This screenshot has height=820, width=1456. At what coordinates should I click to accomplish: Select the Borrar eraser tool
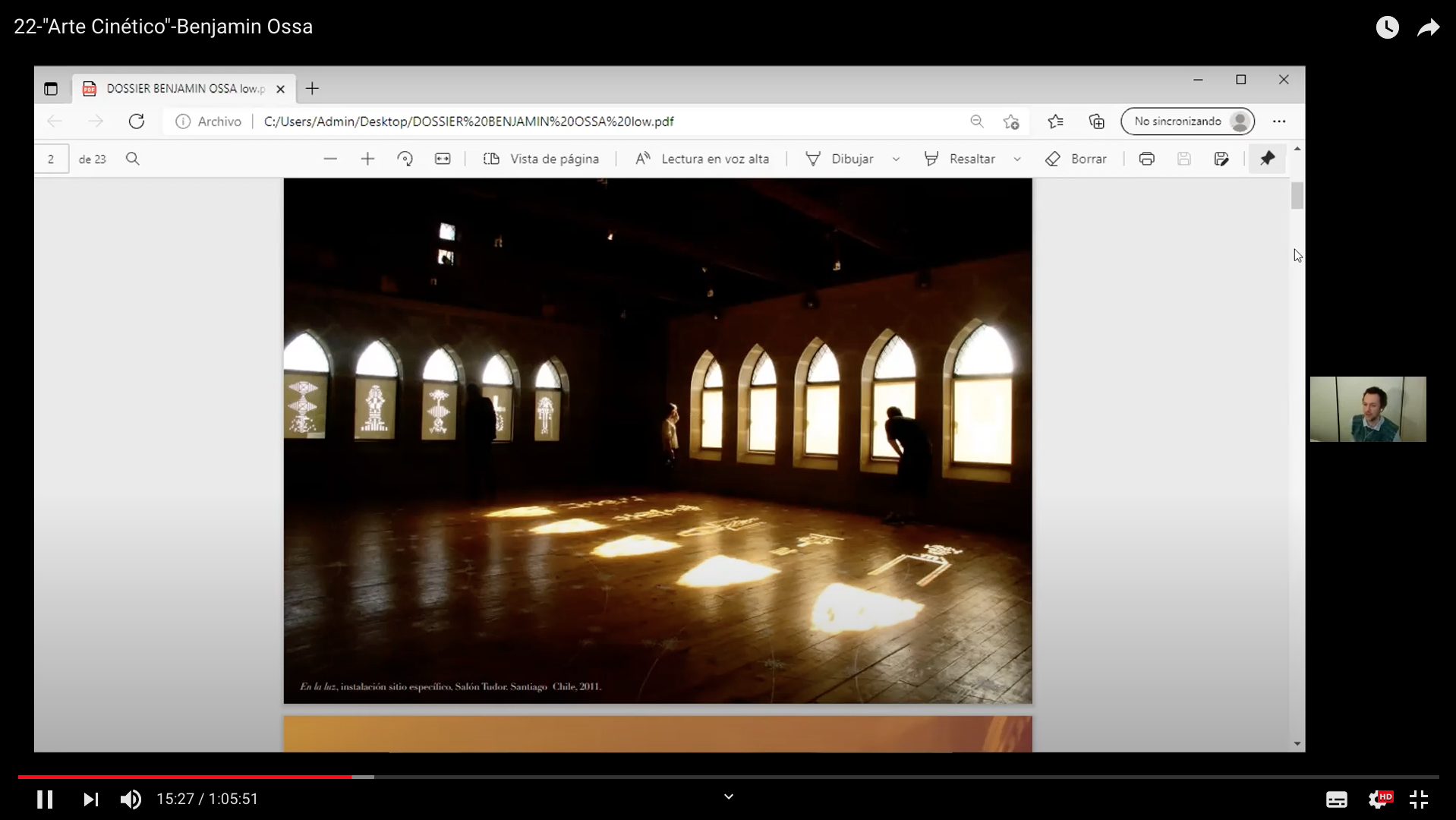click(x=1076, y=159)
